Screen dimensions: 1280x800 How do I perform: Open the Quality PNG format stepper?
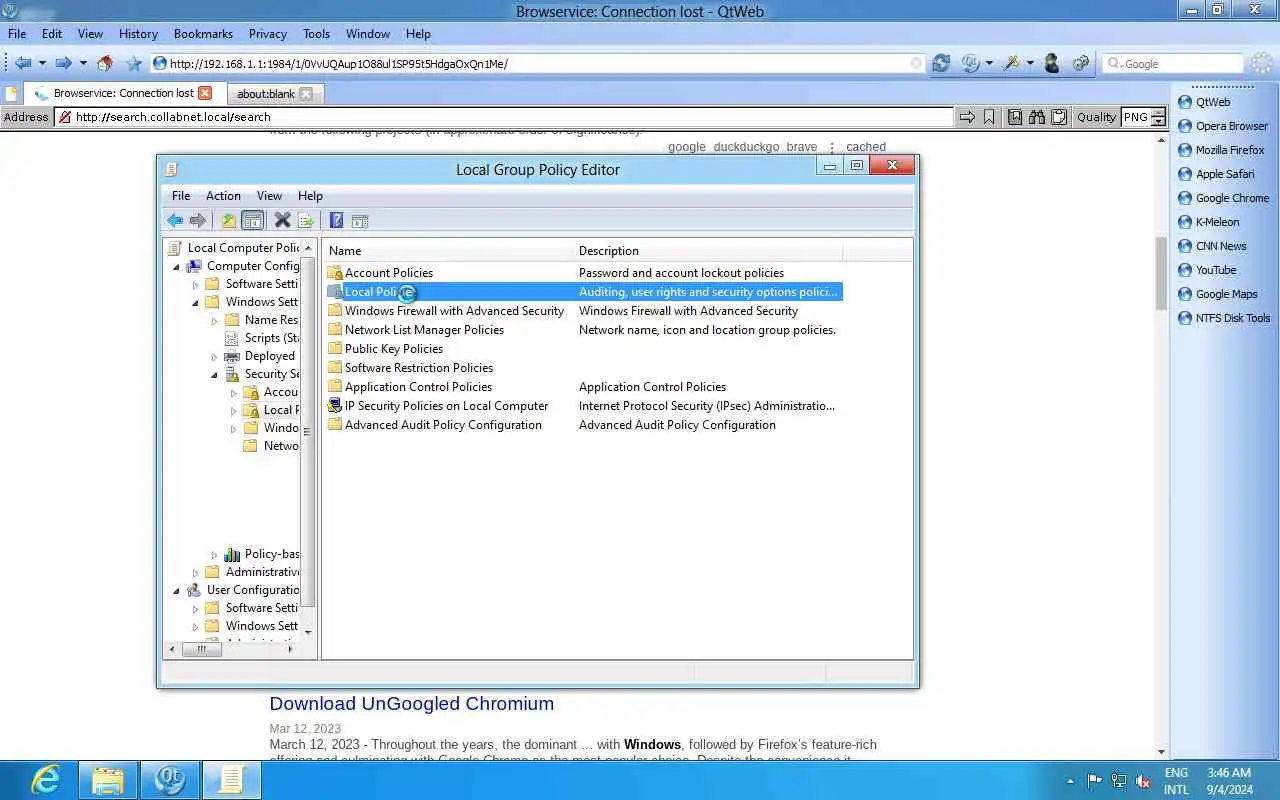coord(1158,117)
